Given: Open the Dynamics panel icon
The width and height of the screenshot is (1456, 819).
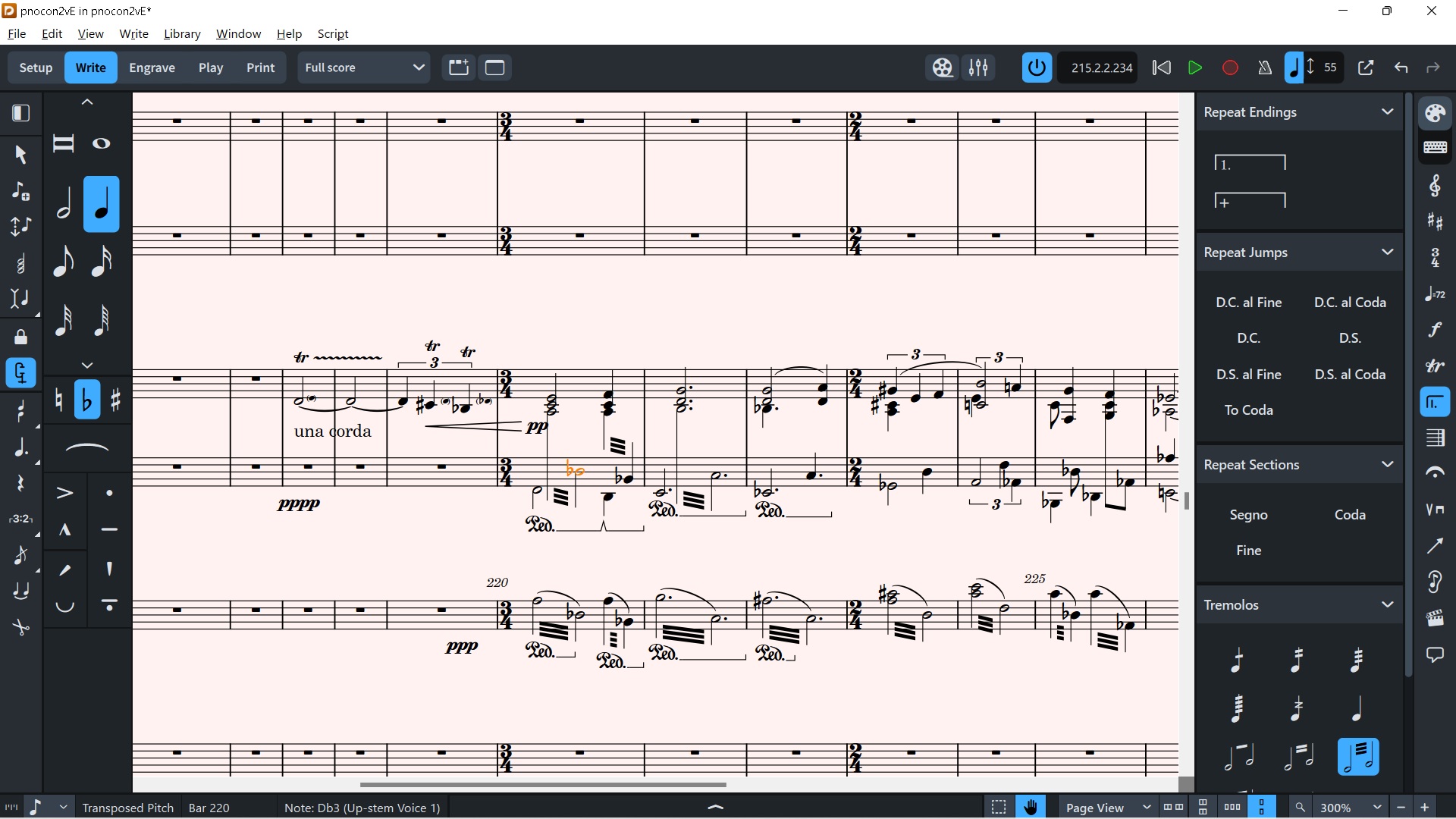Looking at the screenshot, I should (x=1435, y=330).
